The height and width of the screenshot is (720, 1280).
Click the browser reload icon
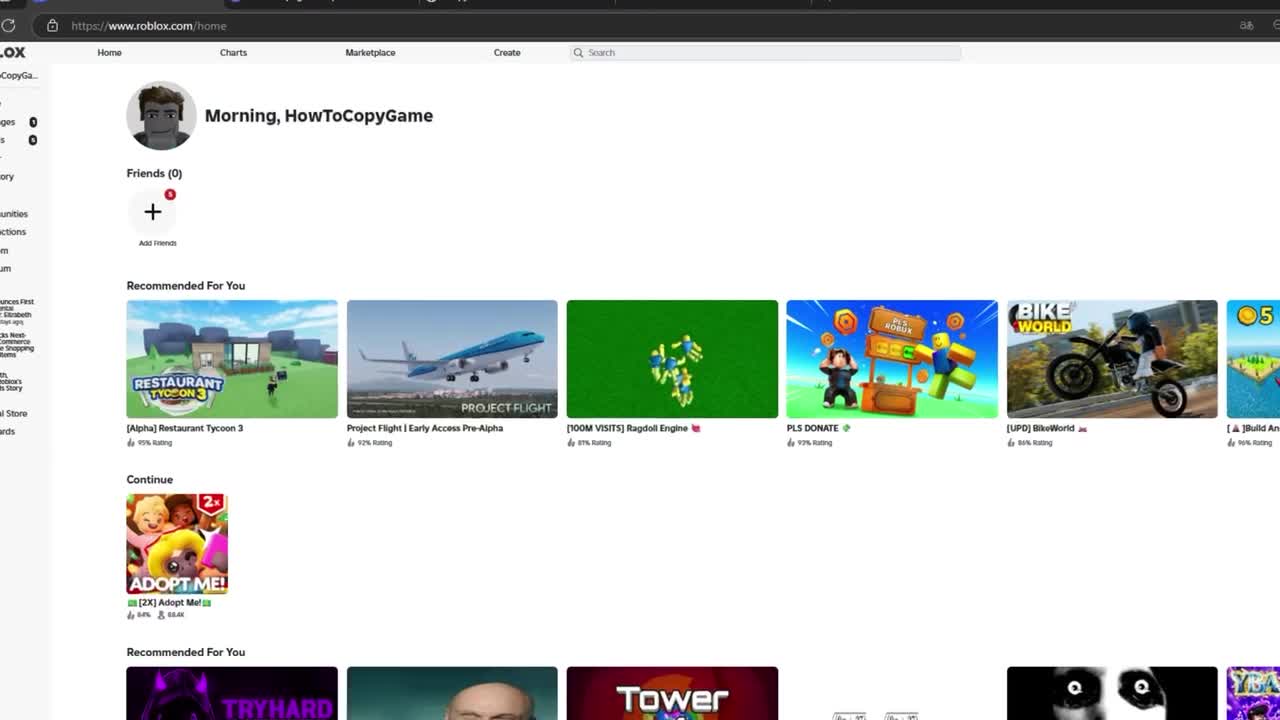coord(9,25)
